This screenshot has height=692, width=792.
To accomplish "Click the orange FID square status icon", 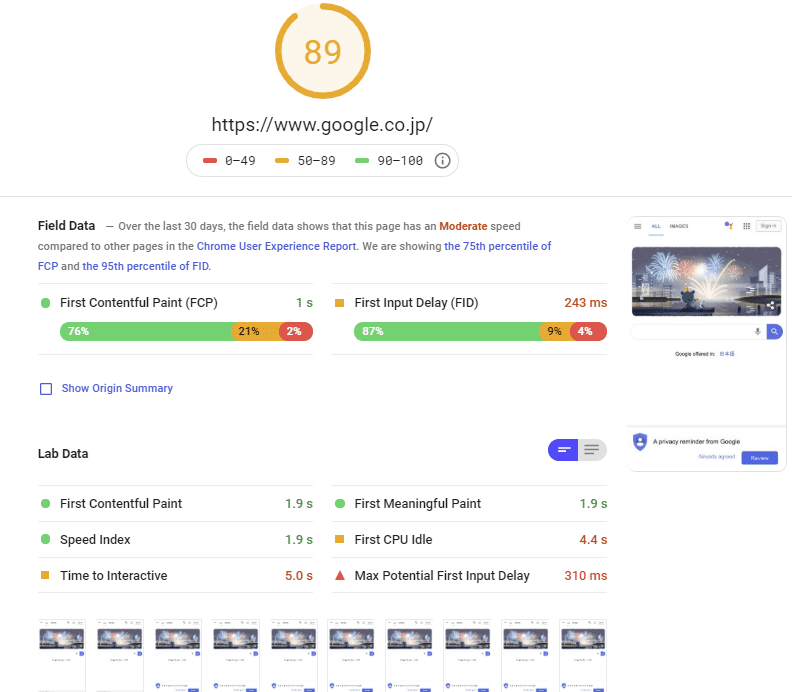I will (x=339, y=303).
